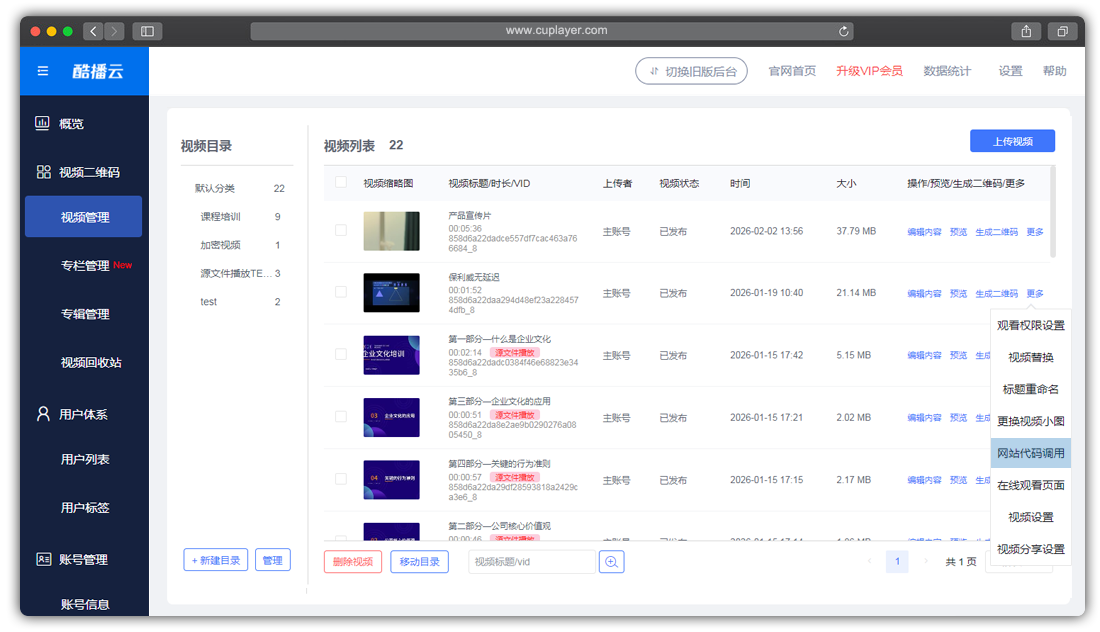Open 用户标签 in the sidebar

pyautogui.click(x=84, y=507)
